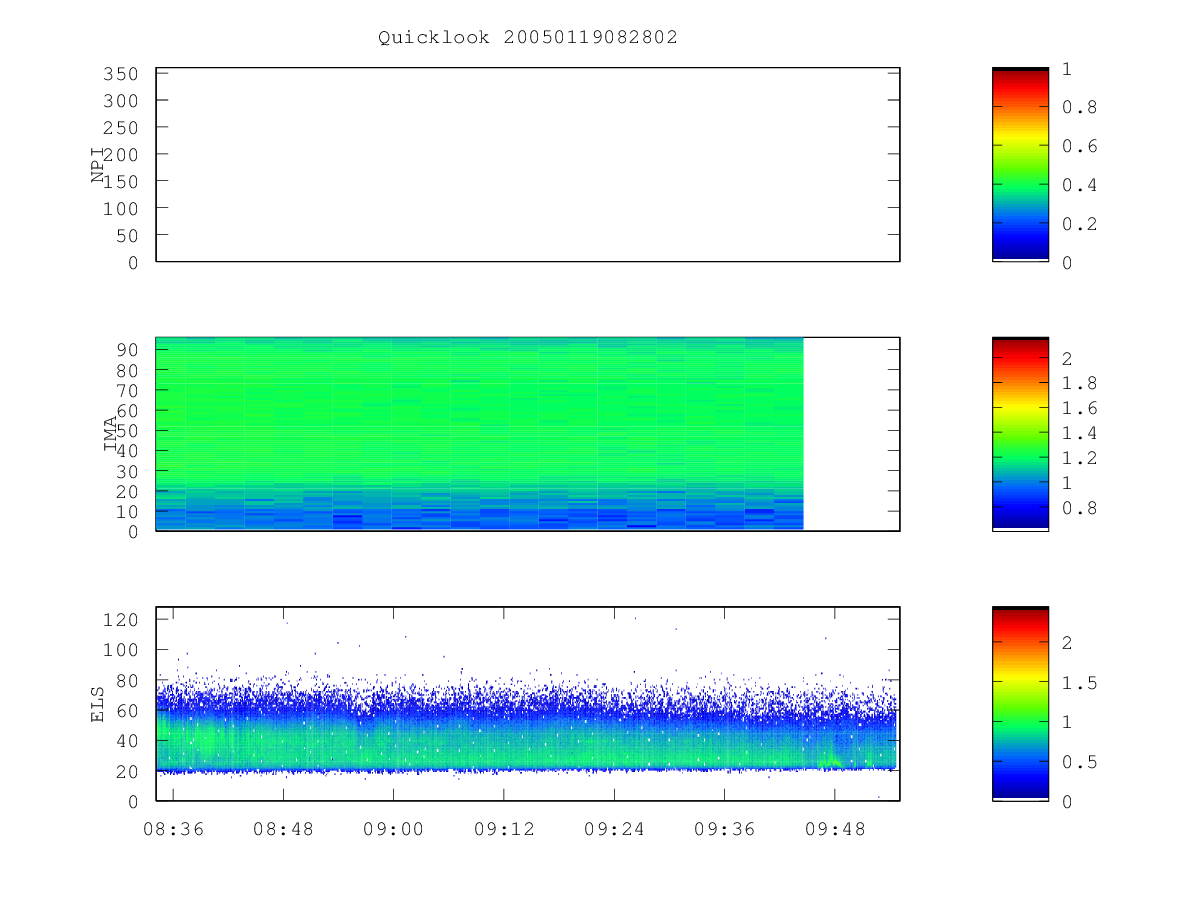The height and width of the screenshot is (900, 1200).
Task: Click the NPI color scale bar
Action: [1020, 165]
